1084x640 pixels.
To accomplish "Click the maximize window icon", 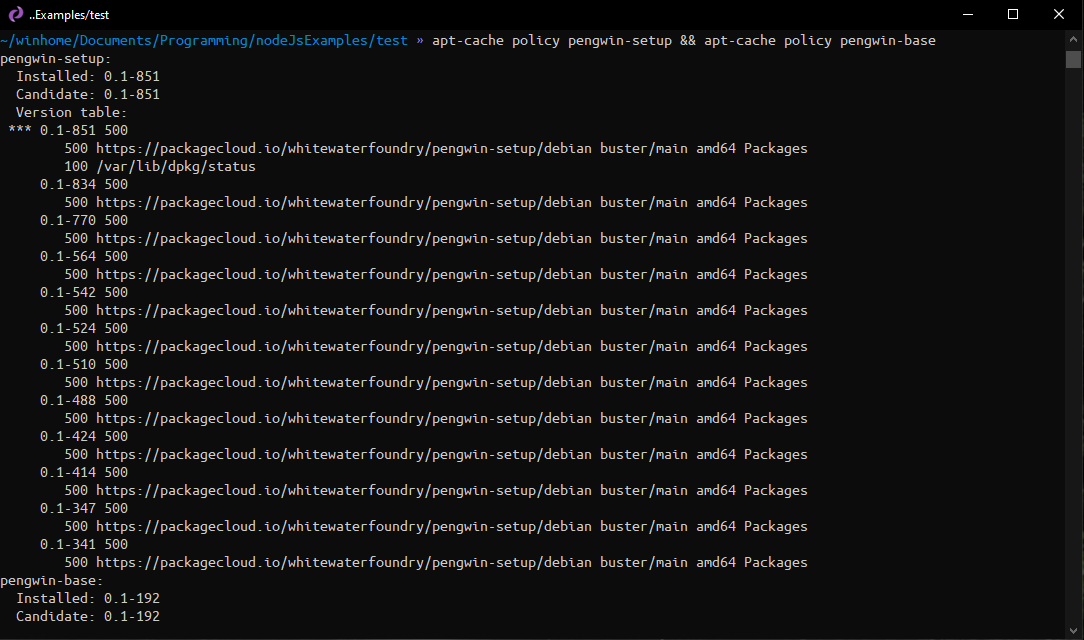I will [1011, 14].
